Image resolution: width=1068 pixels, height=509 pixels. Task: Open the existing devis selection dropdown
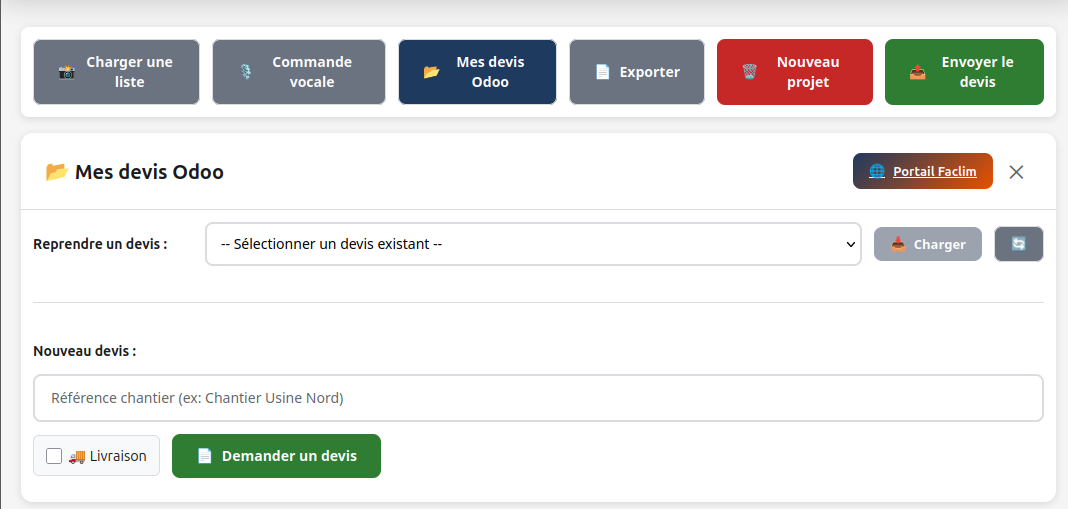533,244
